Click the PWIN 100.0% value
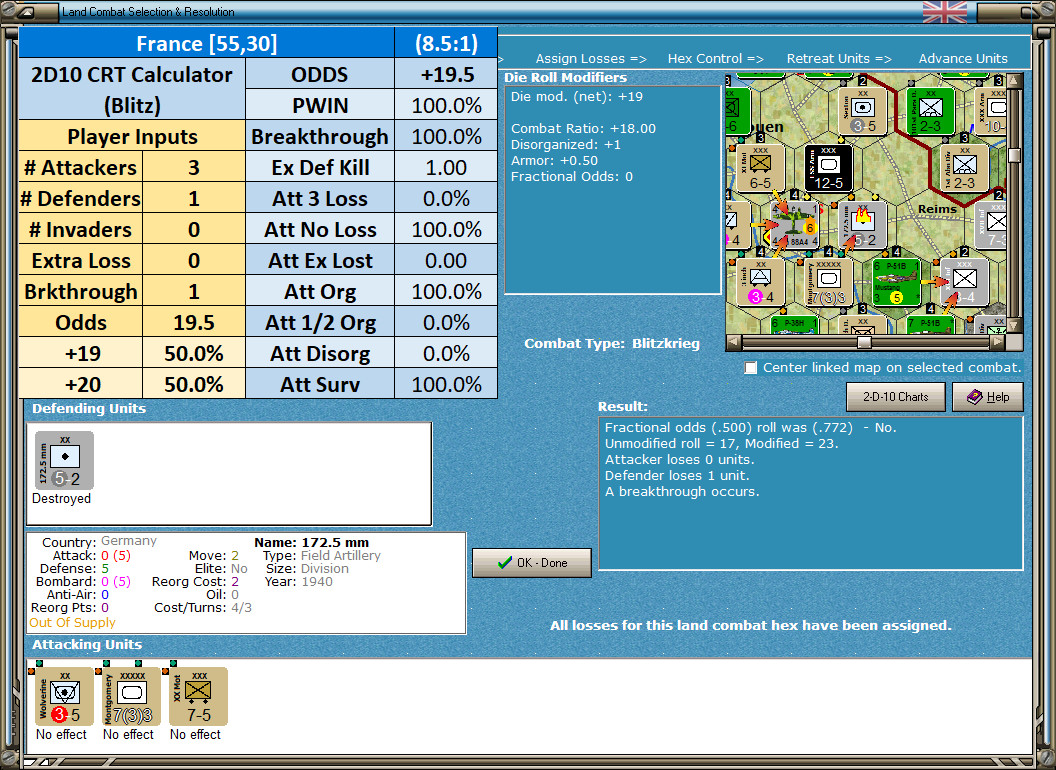This screenshot has height=770, width=1056. [447, 105]
